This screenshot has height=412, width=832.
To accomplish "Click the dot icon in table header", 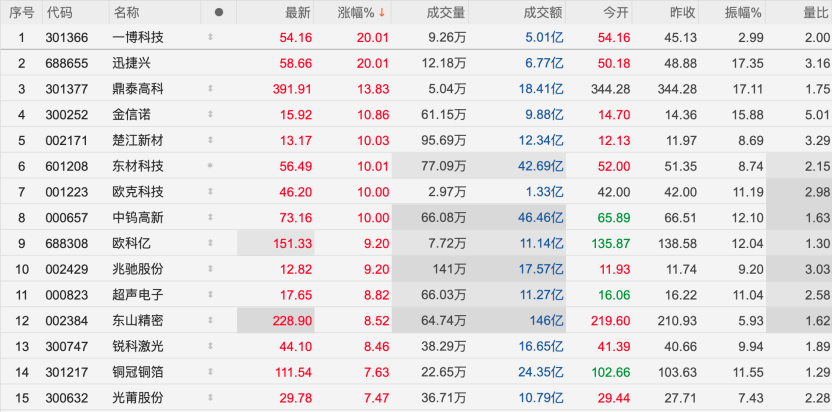I will [219, 13].
